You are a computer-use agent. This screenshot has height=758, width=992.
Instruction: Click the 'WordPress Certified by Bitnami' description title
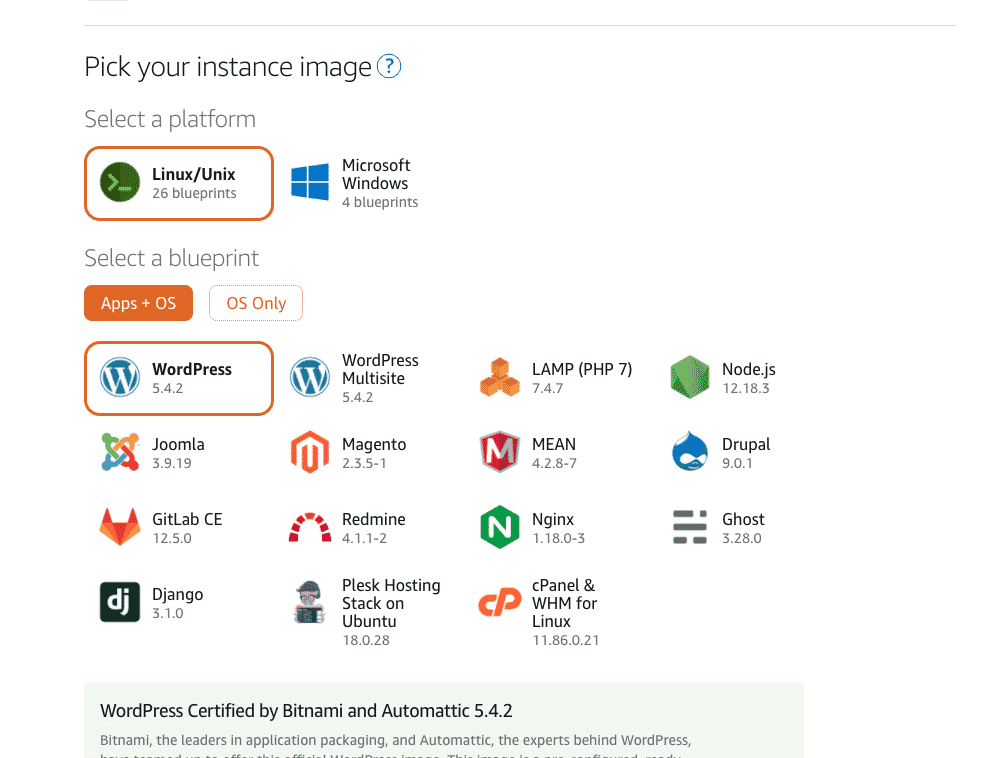(x=306, y=711)
